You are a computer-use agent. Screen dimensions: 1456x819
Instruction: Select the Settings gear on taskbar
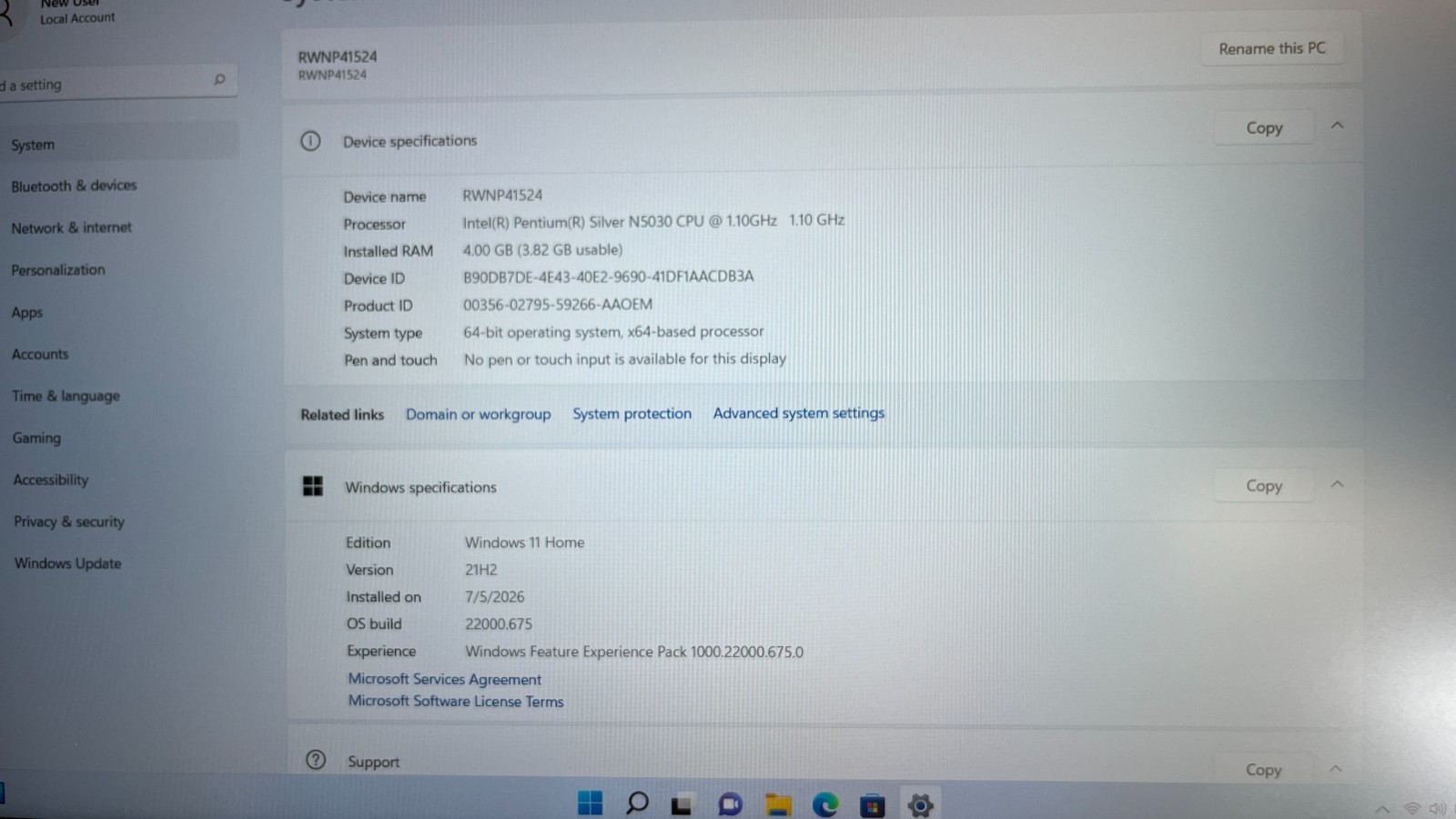pos(920,805)
